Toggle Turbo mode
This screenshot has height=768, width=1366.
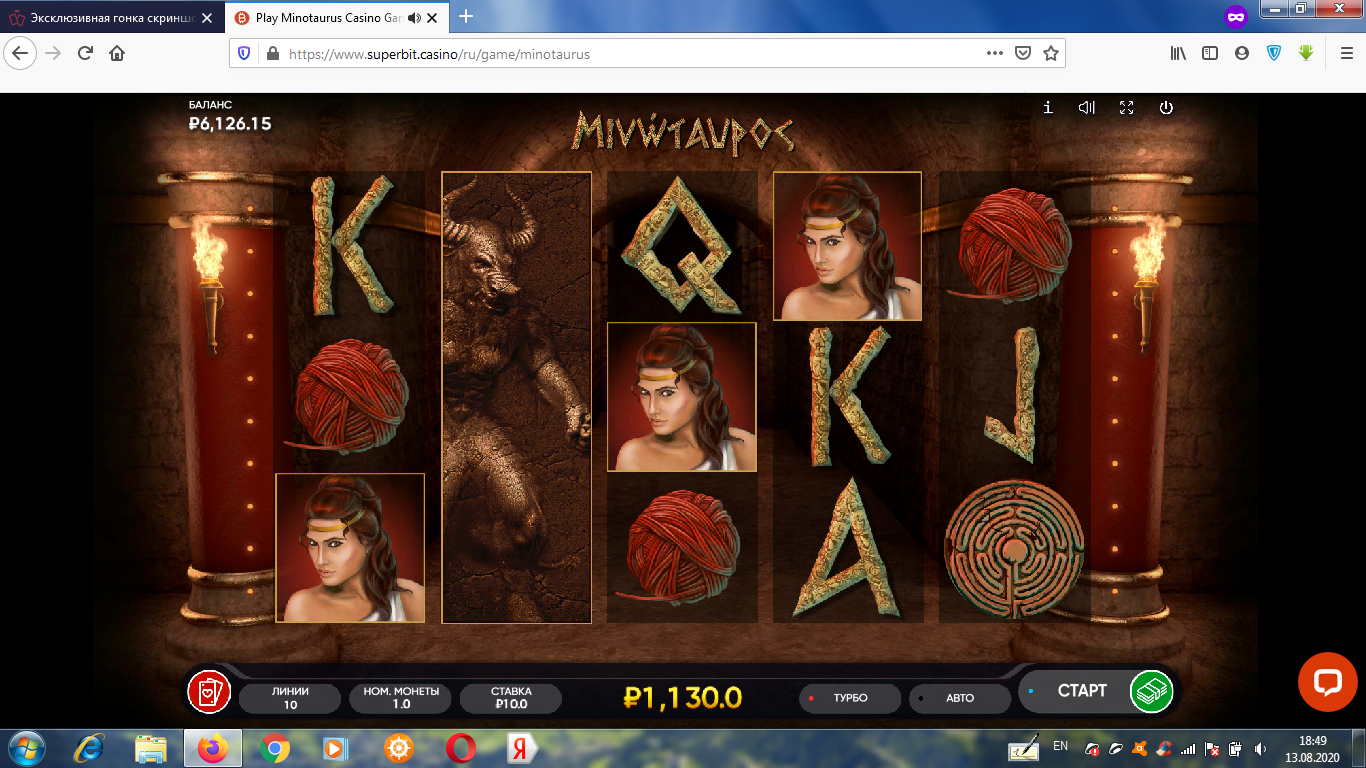click(850, 698)
